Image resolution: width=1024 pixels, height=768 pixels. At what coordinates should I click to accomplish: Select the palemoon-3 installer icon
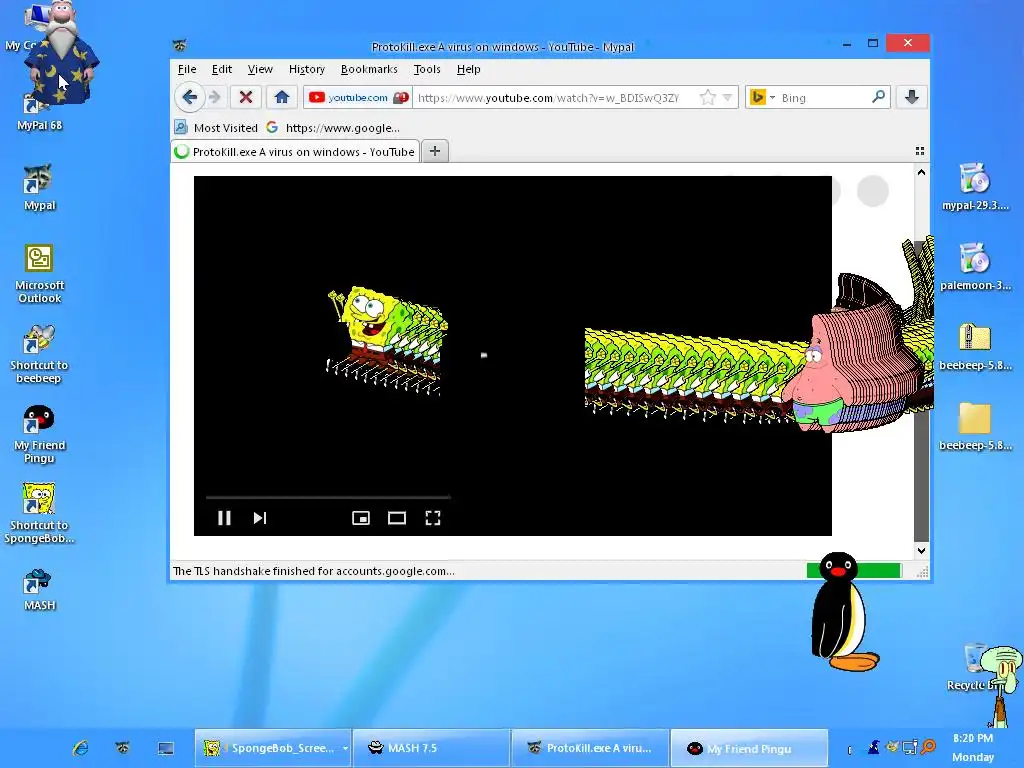(975, 267)
